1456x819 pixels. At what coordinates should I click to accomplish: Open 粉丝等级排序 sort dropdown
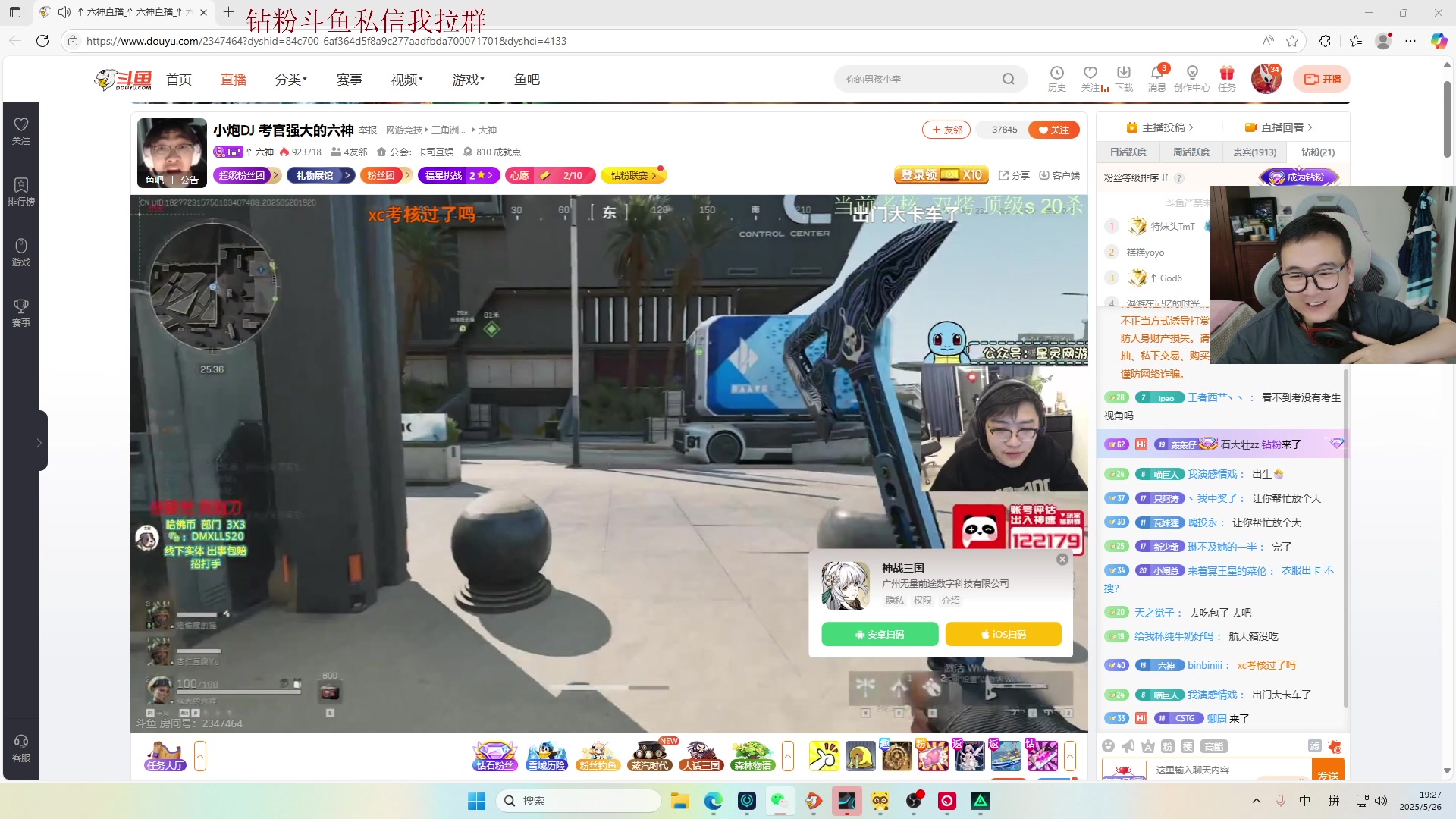(1134, 177)
